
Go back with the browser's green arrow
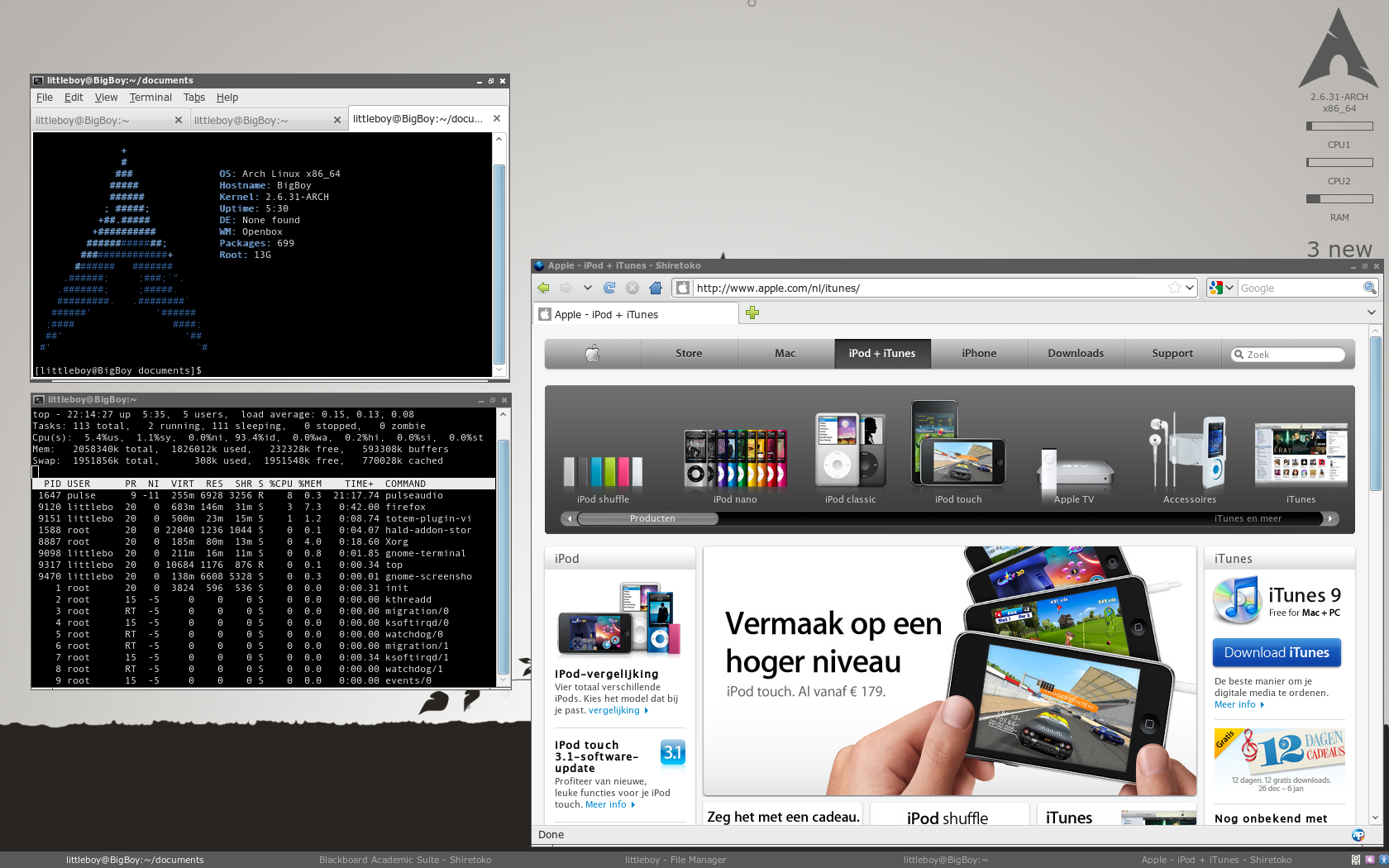(543, 288)
